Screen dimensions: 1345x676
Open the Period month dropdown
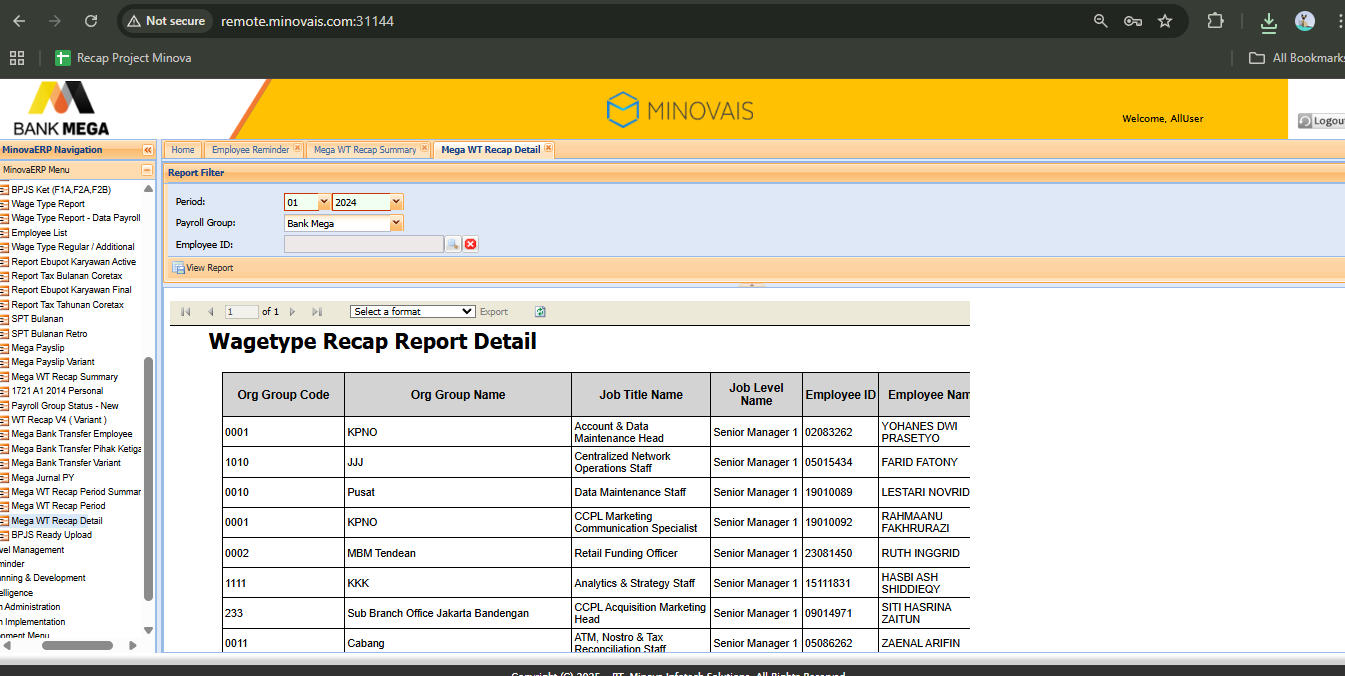point(323,202)
